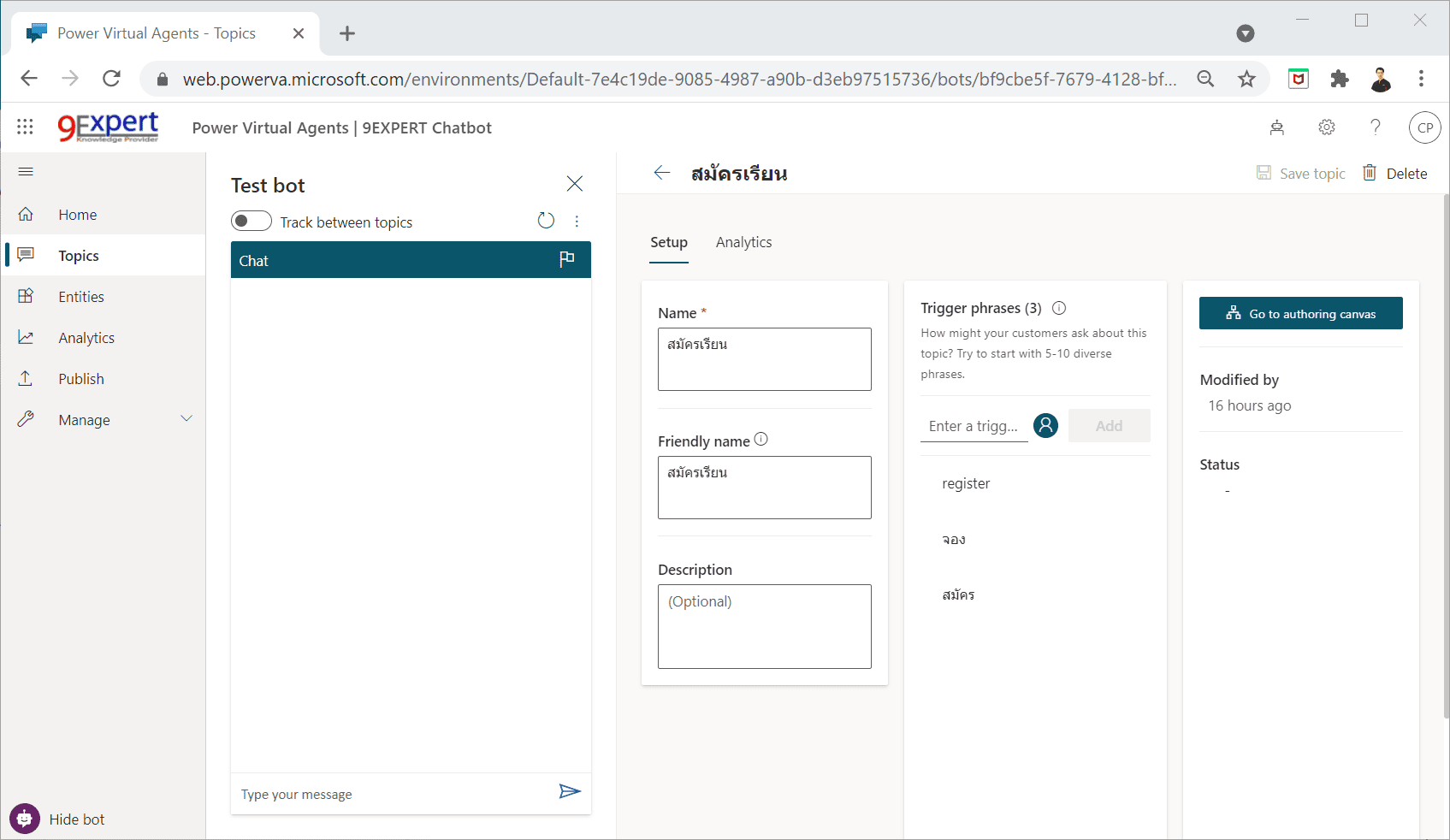
Task: Collapse the Manage section chevron
Action: (x=186, y=418)
